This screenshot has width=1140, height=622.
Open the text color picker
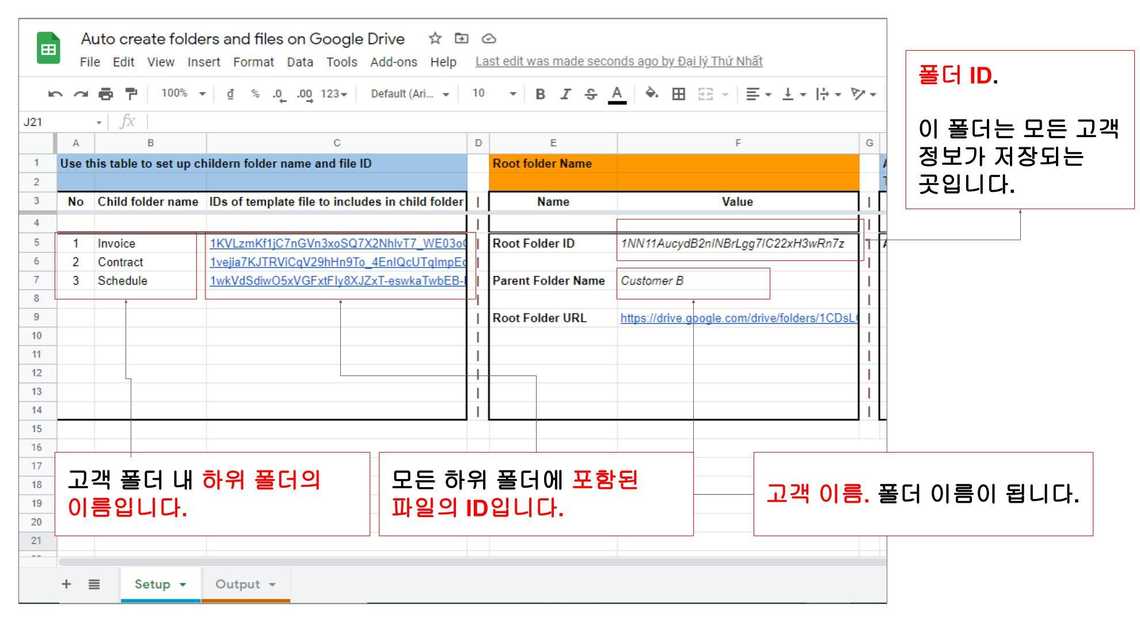[617, 94]
